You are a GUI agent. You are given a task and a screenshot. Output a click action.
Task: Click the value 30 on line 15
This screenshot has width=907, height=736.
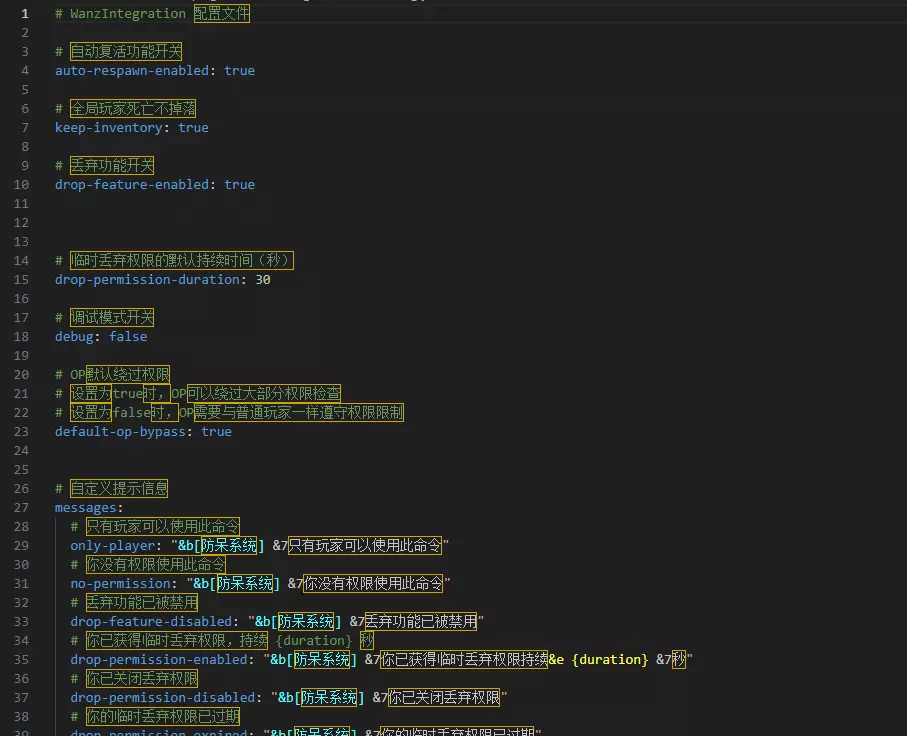tap(263, 279)
